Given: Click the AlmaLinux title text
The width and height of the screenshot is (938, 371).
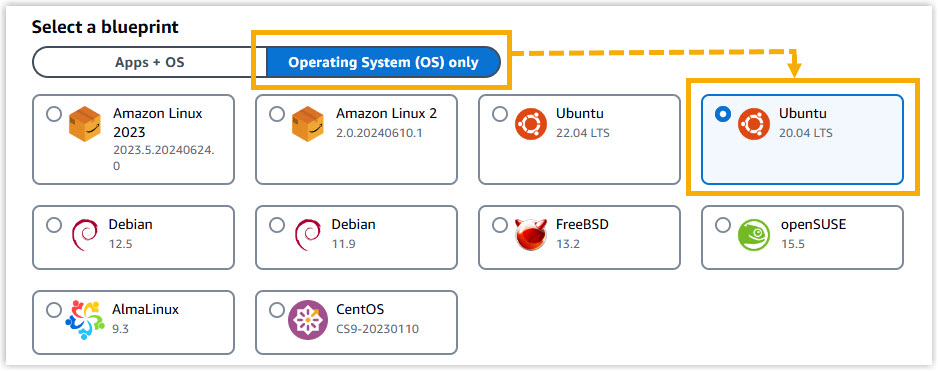Looking at the screenshot, I should 145,310.
